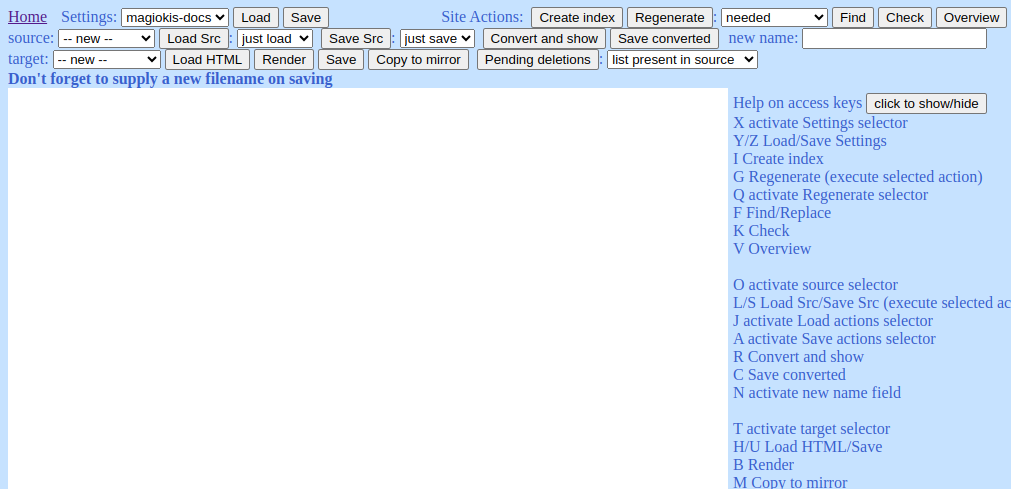
Task: Click Convert and show button
Action: (x=544, y=39)
